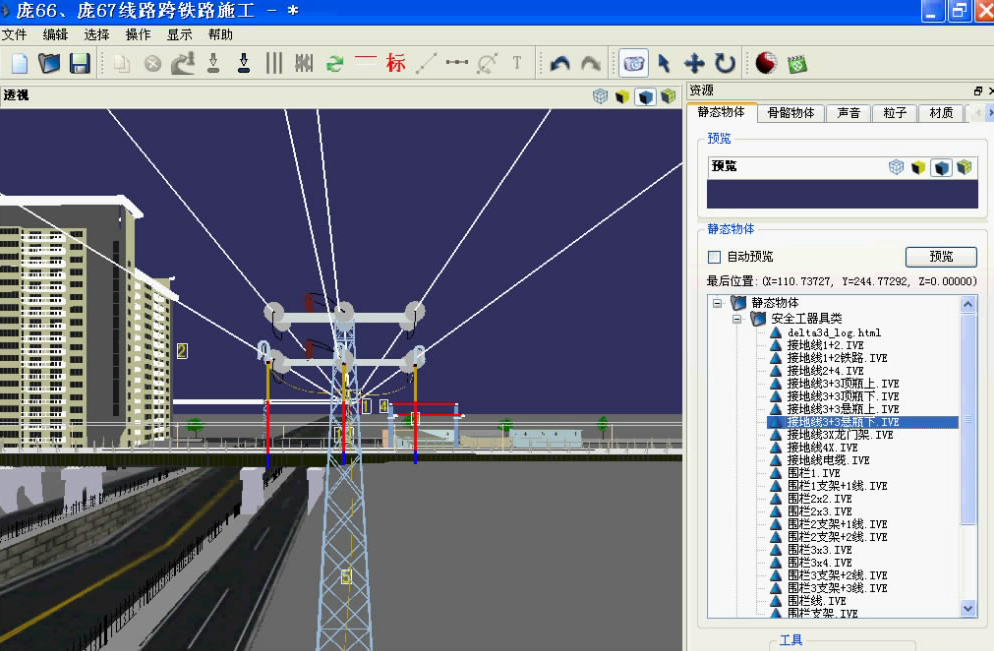Click the red horizontal line icon
This screenshot has height=651, width=994.
[x=365, y=59]
